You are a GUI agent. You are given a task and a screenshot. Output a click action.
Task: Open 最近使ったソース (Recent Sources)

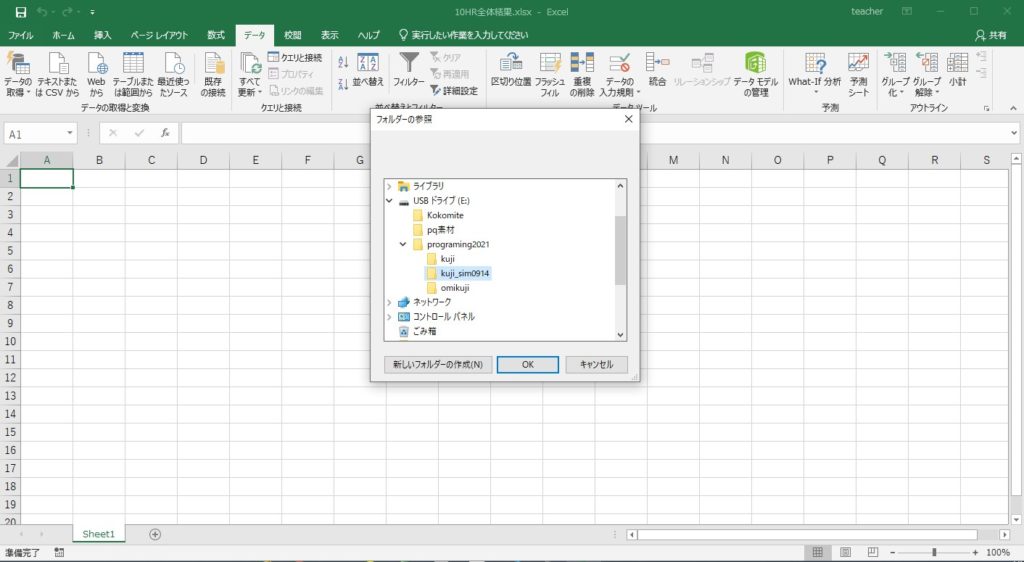tap(174, 75)
